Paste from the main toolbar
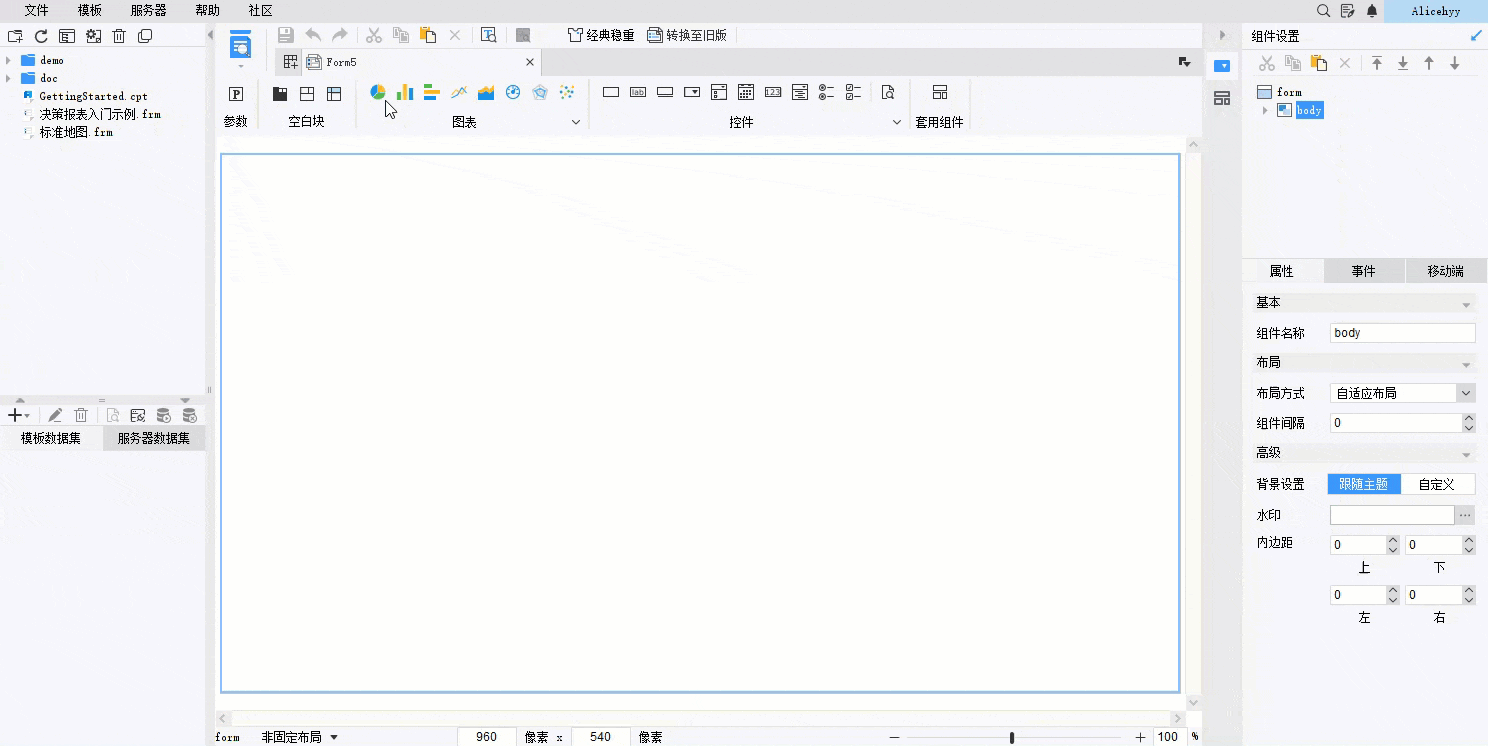Image resolution: width=1488 pixels, height=746 pixels. point(428,35)
